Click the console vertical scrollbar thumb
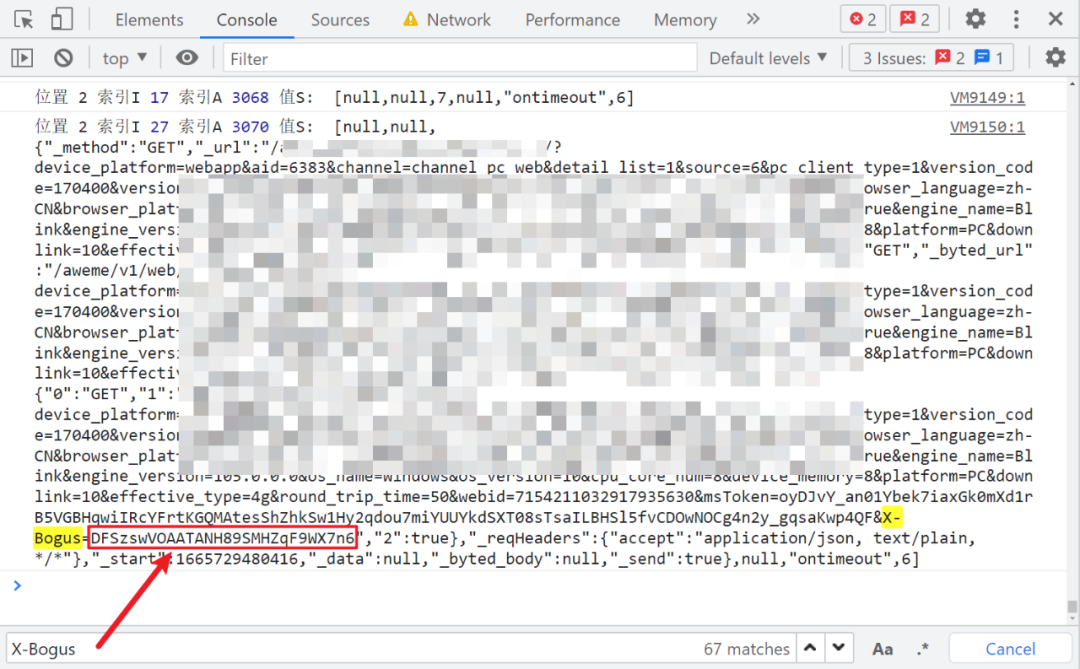The width and height of the screenshot is (1080, 669). 1072,609
